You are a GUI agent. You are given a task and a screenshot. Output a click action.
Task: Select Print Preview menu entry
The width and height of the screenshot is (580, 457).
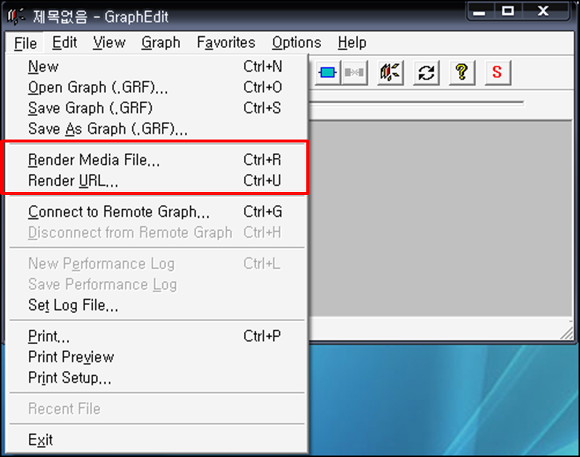click(157, 357)
